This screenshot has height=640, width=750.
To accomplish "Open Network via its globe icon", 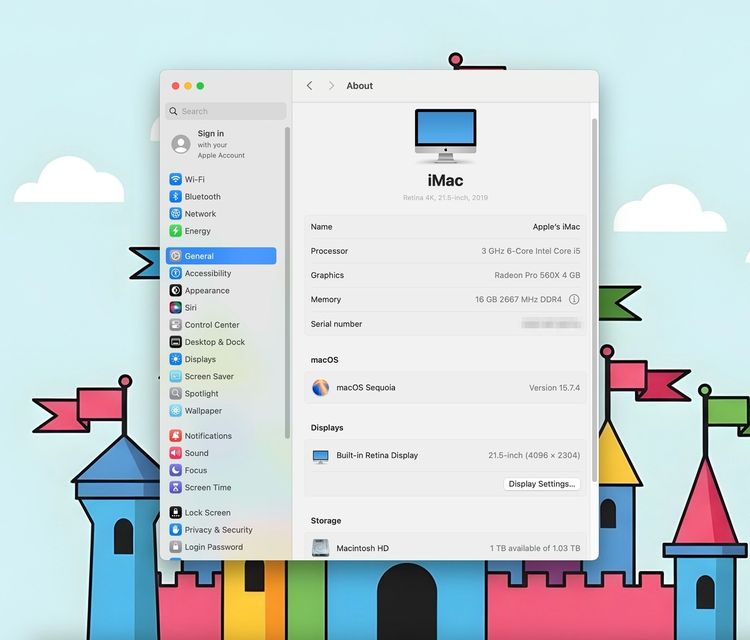I will 176,214.
